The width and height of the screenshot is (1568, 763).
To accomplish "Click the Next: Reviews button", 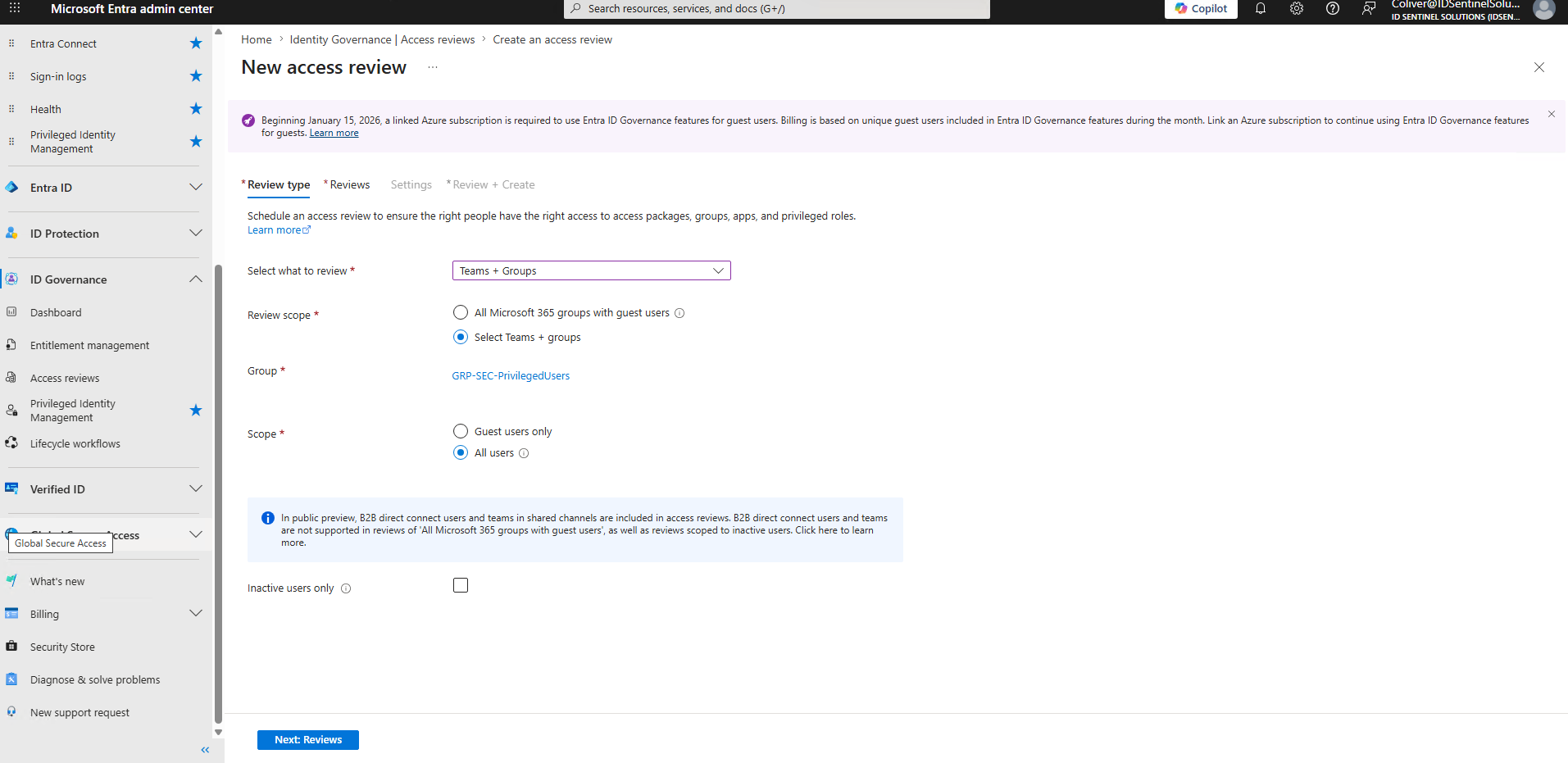I will [308, 740].
